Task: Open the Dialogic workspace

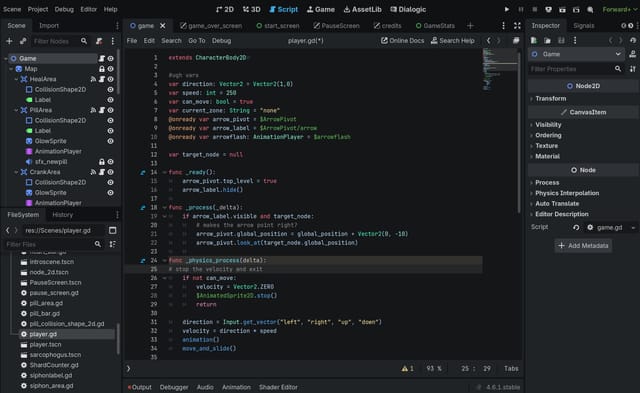Action: click(x=408, y=9)
